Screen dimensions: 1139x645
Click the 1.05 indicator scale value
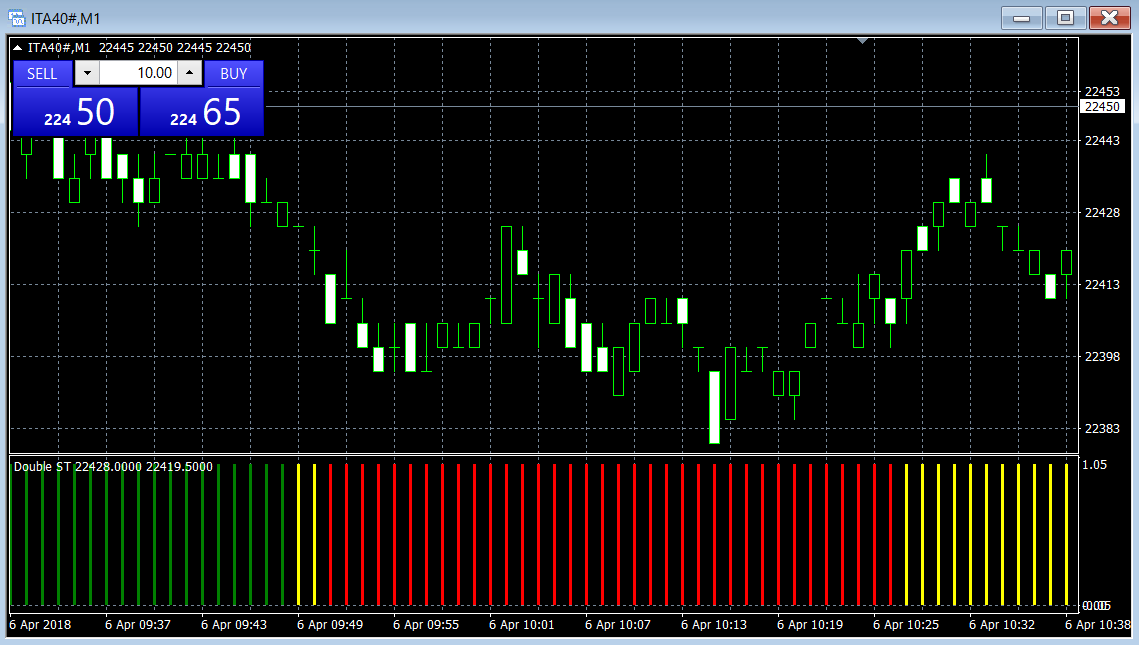click(x=1094, y=465)
